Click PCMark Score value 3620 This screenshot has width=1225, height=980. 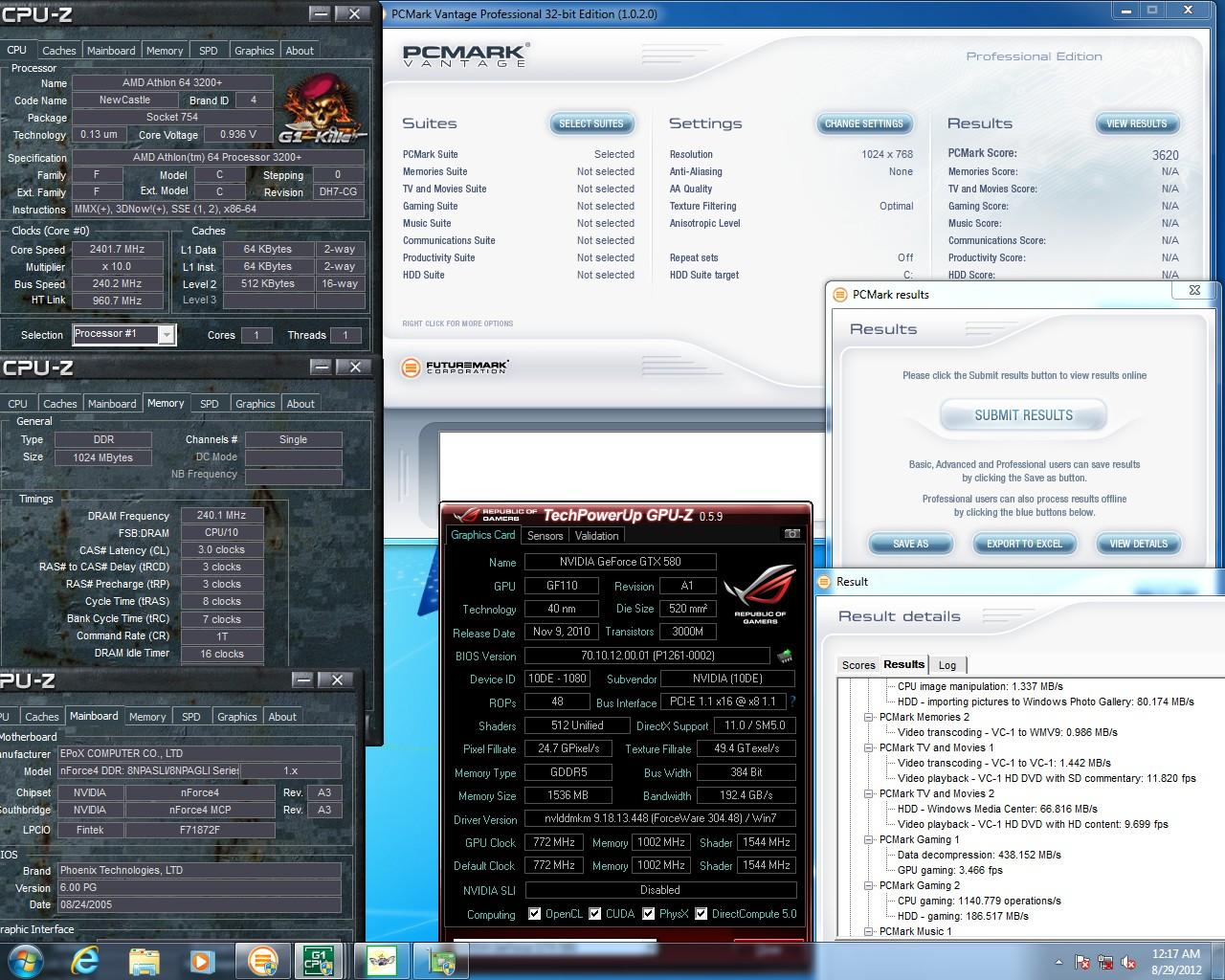click(1165, 155)
